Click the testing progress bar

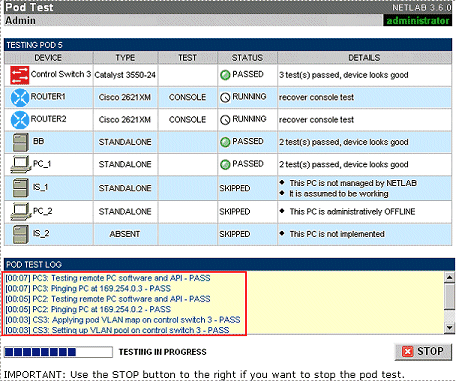click(x=58, y=352)
